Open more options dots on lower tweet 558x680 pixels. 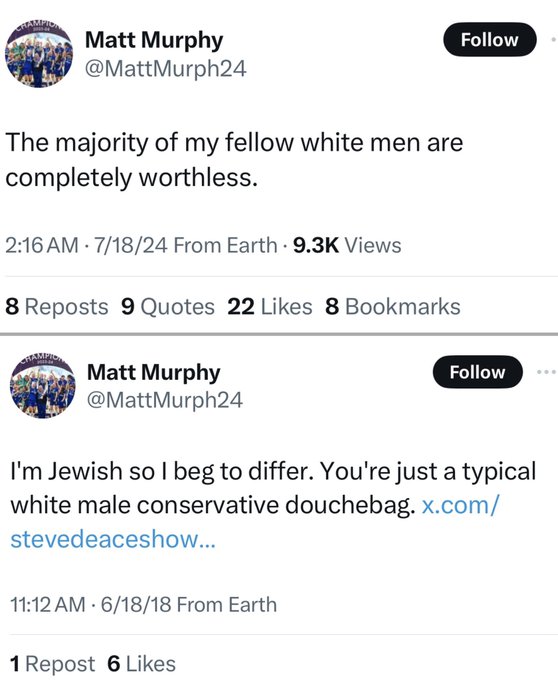546,372
